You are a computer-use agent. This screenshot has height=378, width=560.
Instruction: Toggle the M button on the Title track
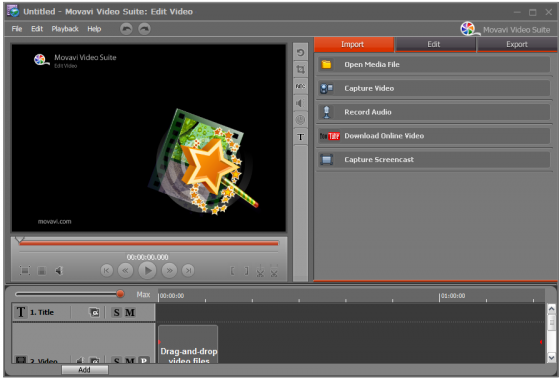130,313
